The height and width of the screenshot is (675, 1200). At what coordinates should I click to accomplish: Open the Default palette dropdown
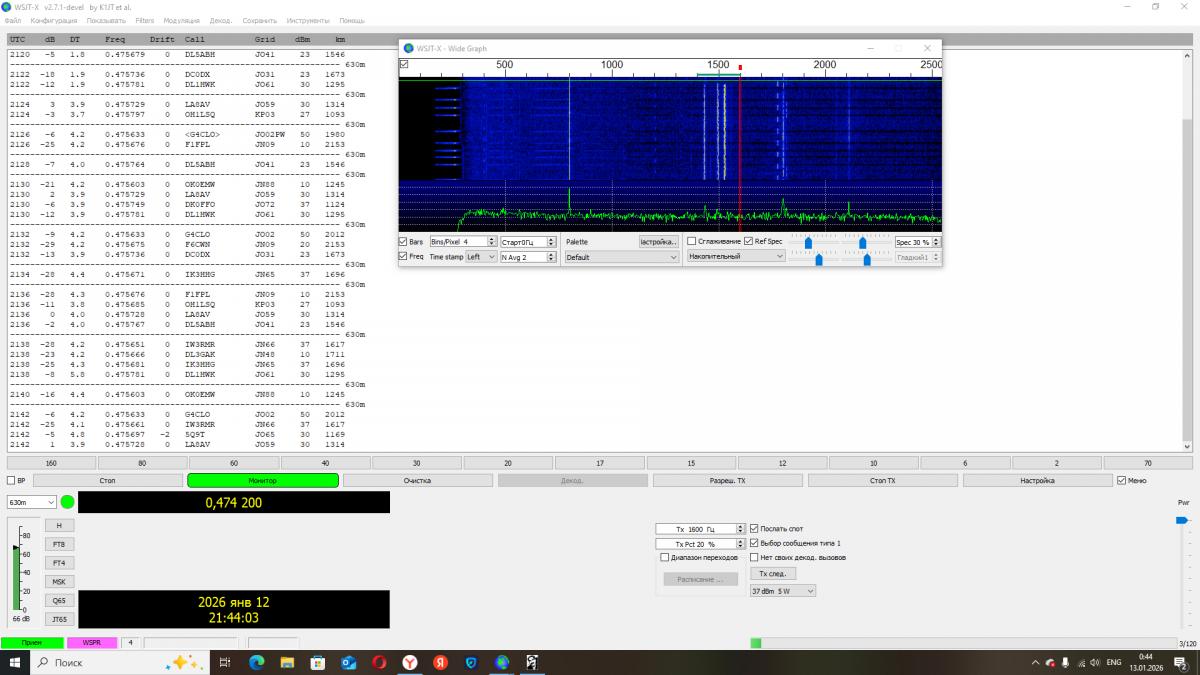pos(621,257)
